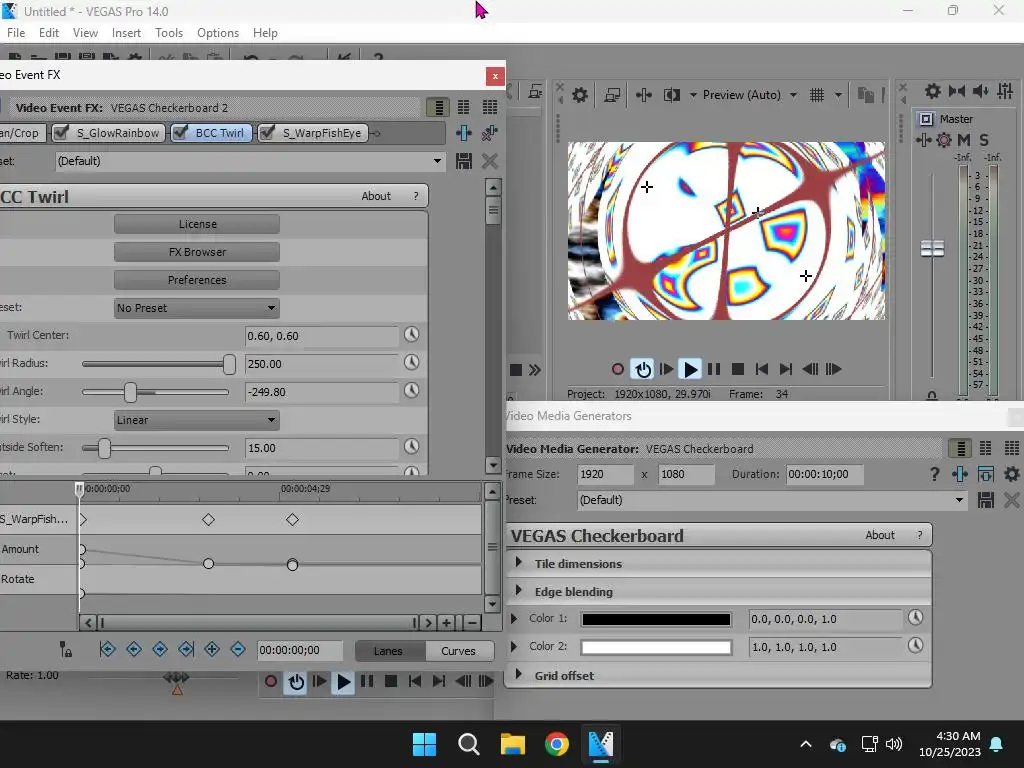Open the Preview (Auto) quality dropdown
1024x768 pixels.
click(x=793, y=95)
